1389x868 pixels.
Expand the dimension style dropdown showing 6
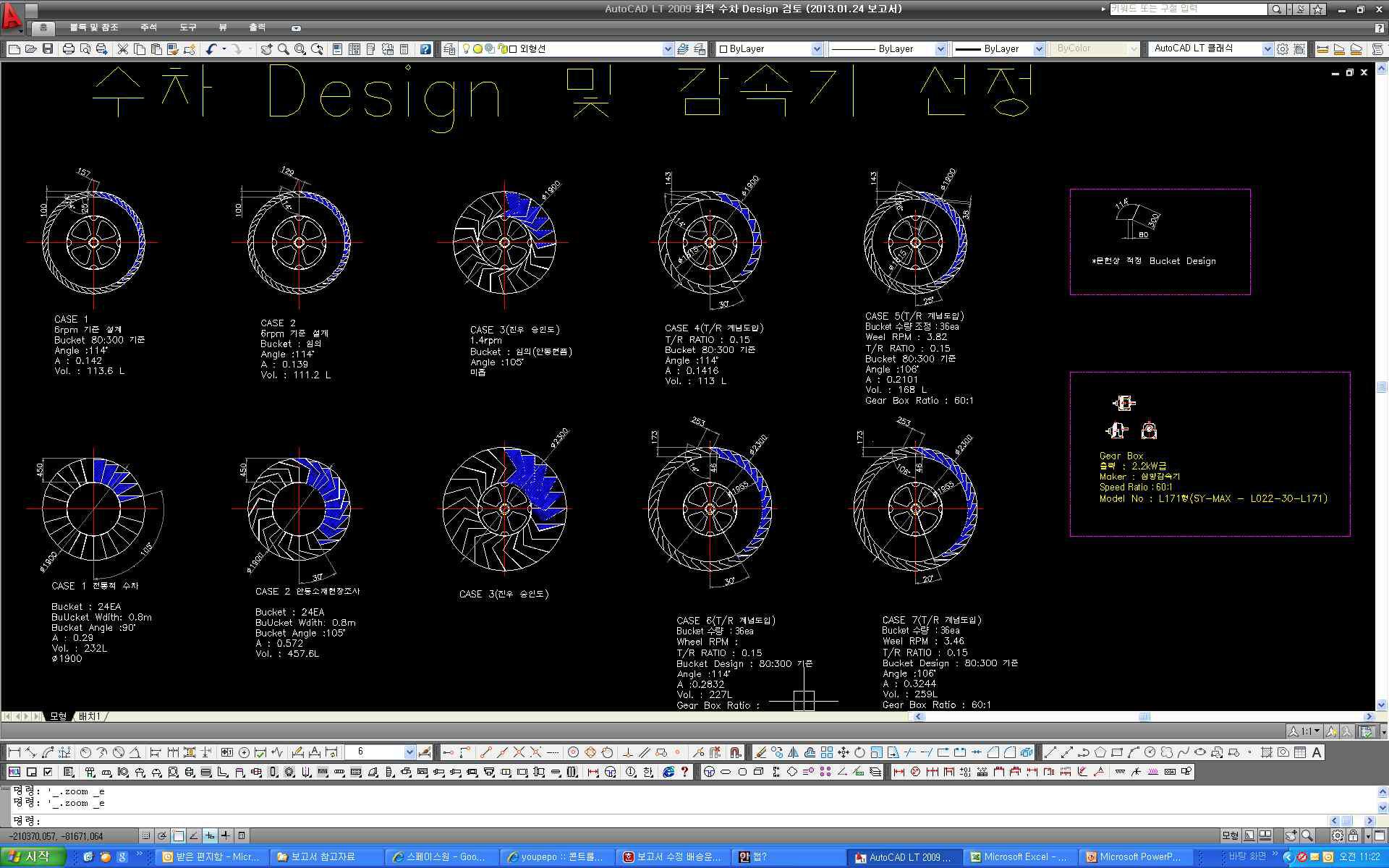click(x=409, y=752)
